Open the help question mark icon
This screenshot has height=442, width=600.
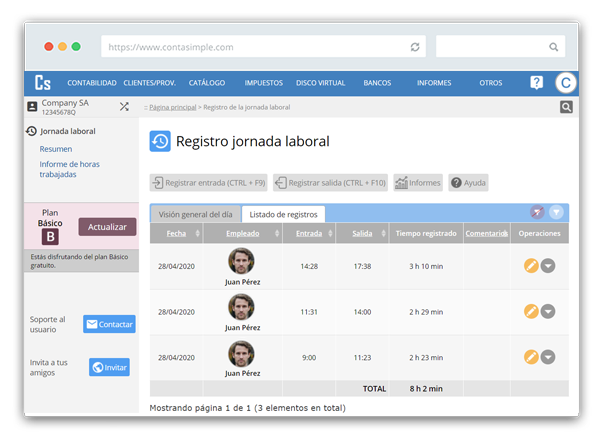pyautogui.click(x=537, y=83)
